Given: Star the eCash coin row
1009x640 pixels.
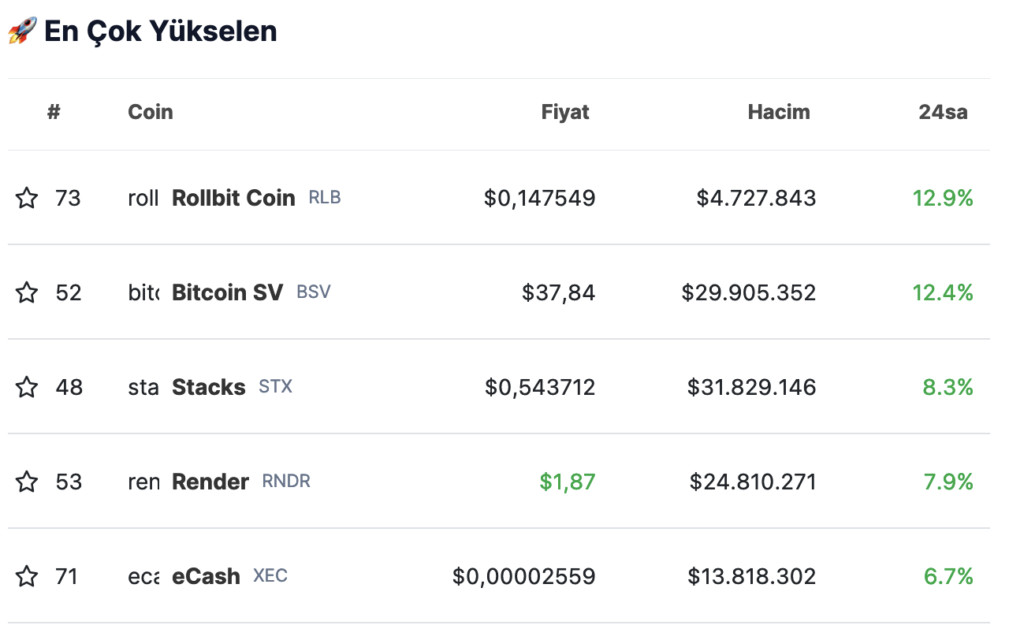Looking at the screenshot, I should [26, 576].
